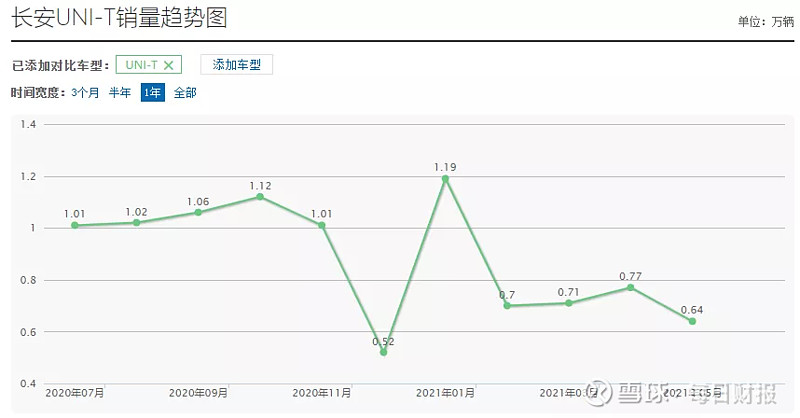The image size is (800, 418).
Task: Click the 1.2 y-axis value
Action: pyautogui.click(x=28, y=177)
